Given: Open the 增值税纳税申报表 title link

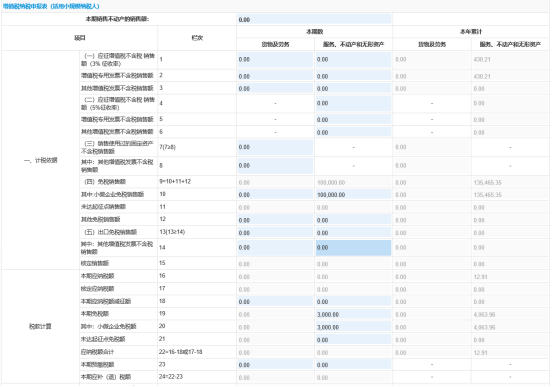Looking at the screenshot, I should 51,6.
